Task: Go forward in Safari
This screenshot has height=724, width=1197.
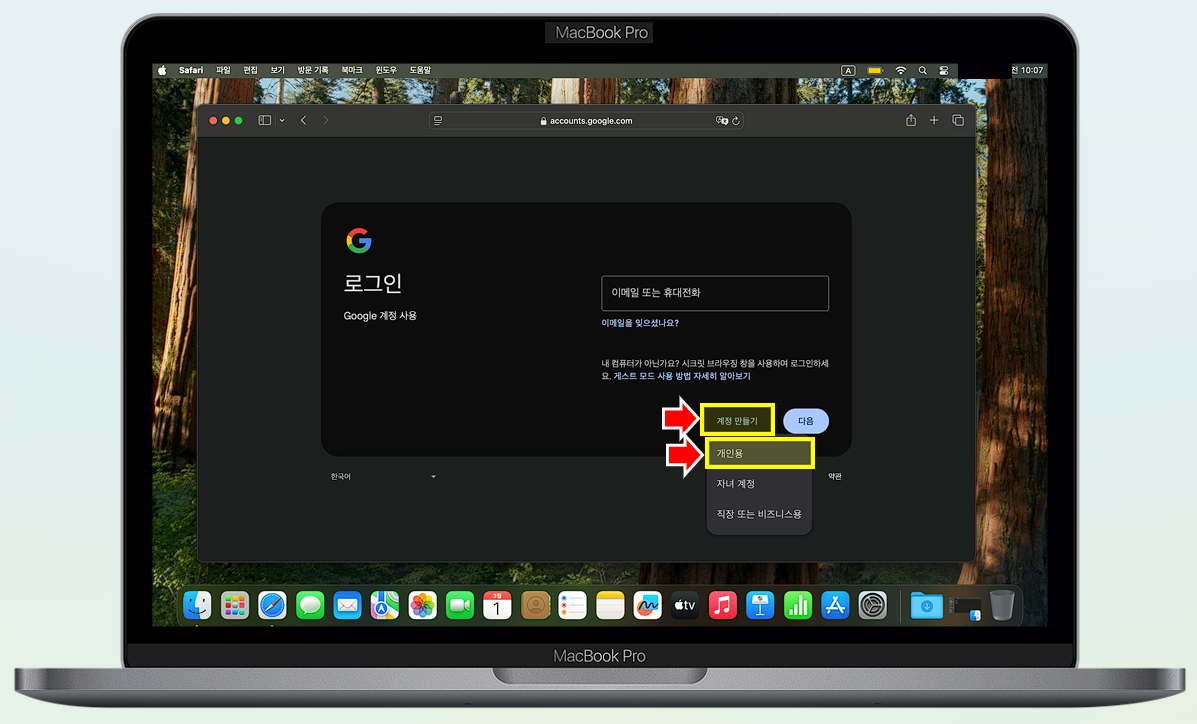Action: [326, 121]
